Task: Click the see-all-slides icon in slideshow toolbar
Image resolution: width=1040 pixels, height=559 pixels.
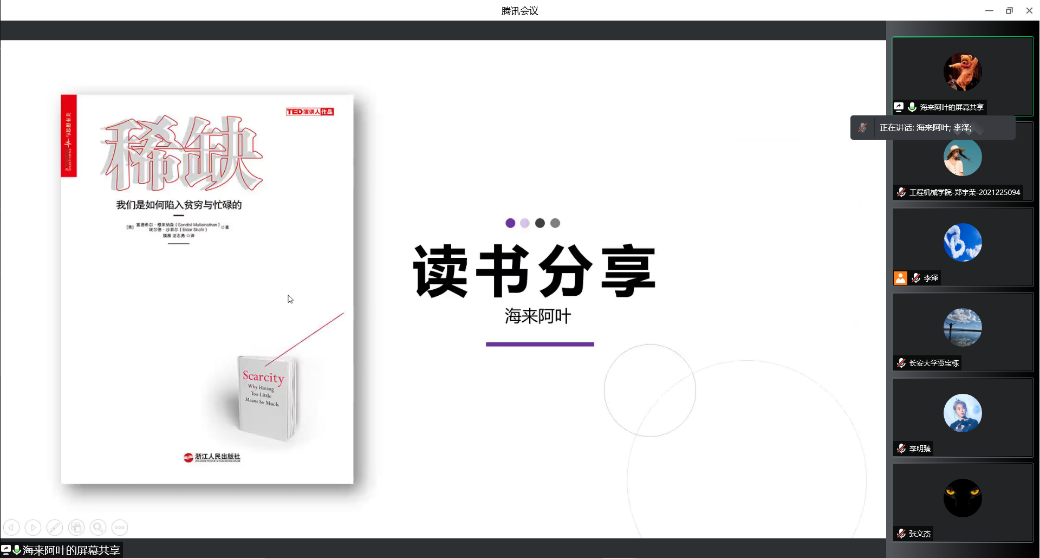Action: click(x=77, y=526)
